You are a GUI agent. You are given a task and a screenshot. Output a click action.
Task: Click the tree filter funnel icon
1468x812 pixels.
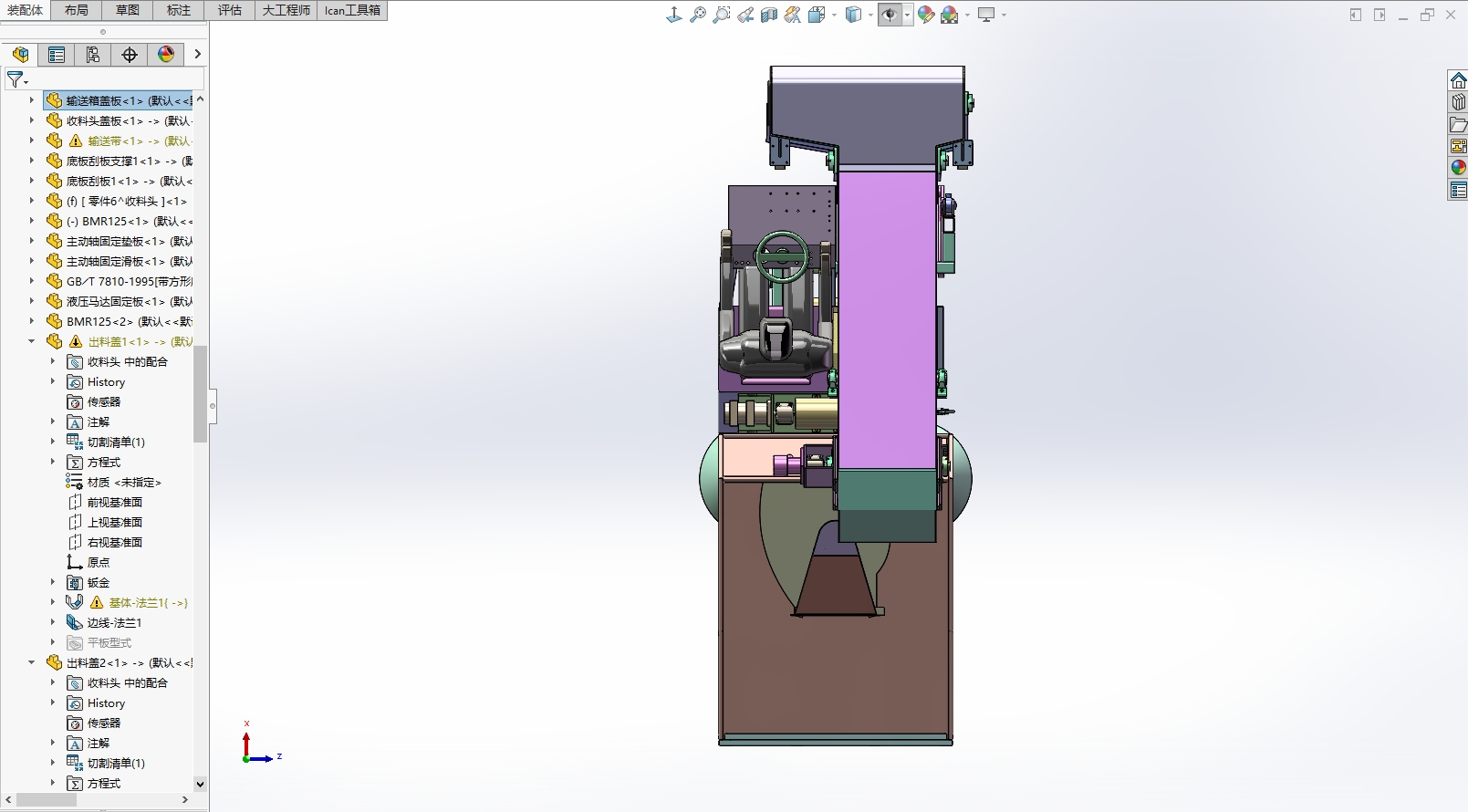[x=16, y=79]
